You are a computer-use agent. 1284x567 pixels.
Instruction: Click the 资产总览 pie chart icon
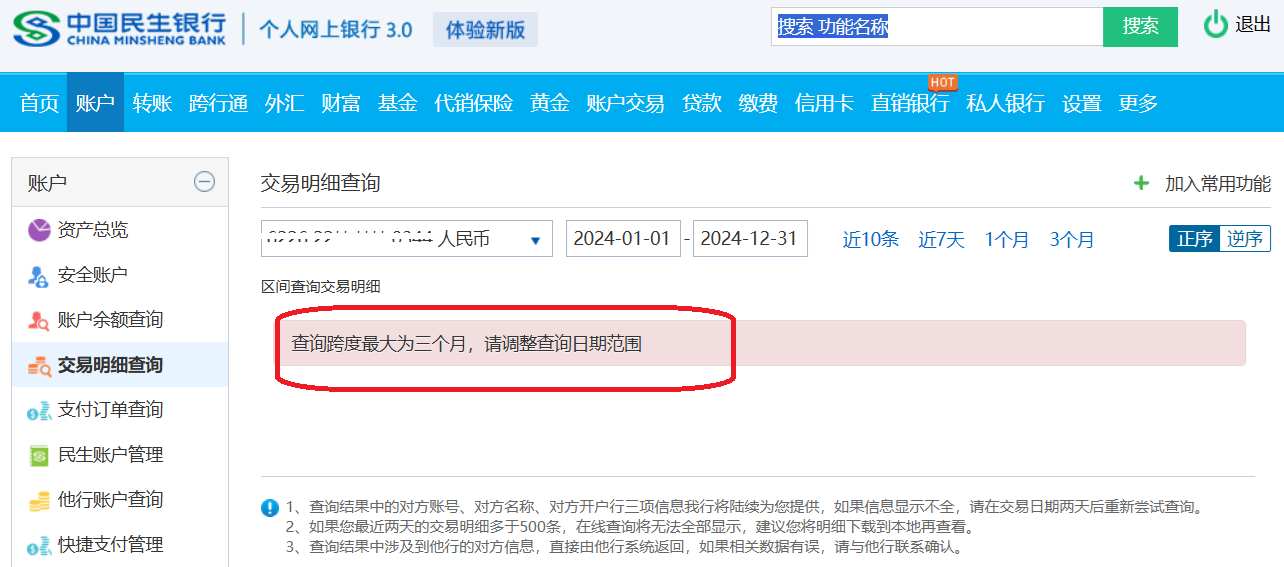coord(39,230)
